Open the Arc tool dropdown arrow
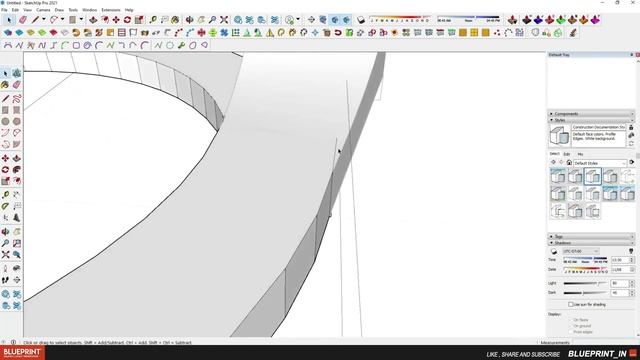 point(62,20)
